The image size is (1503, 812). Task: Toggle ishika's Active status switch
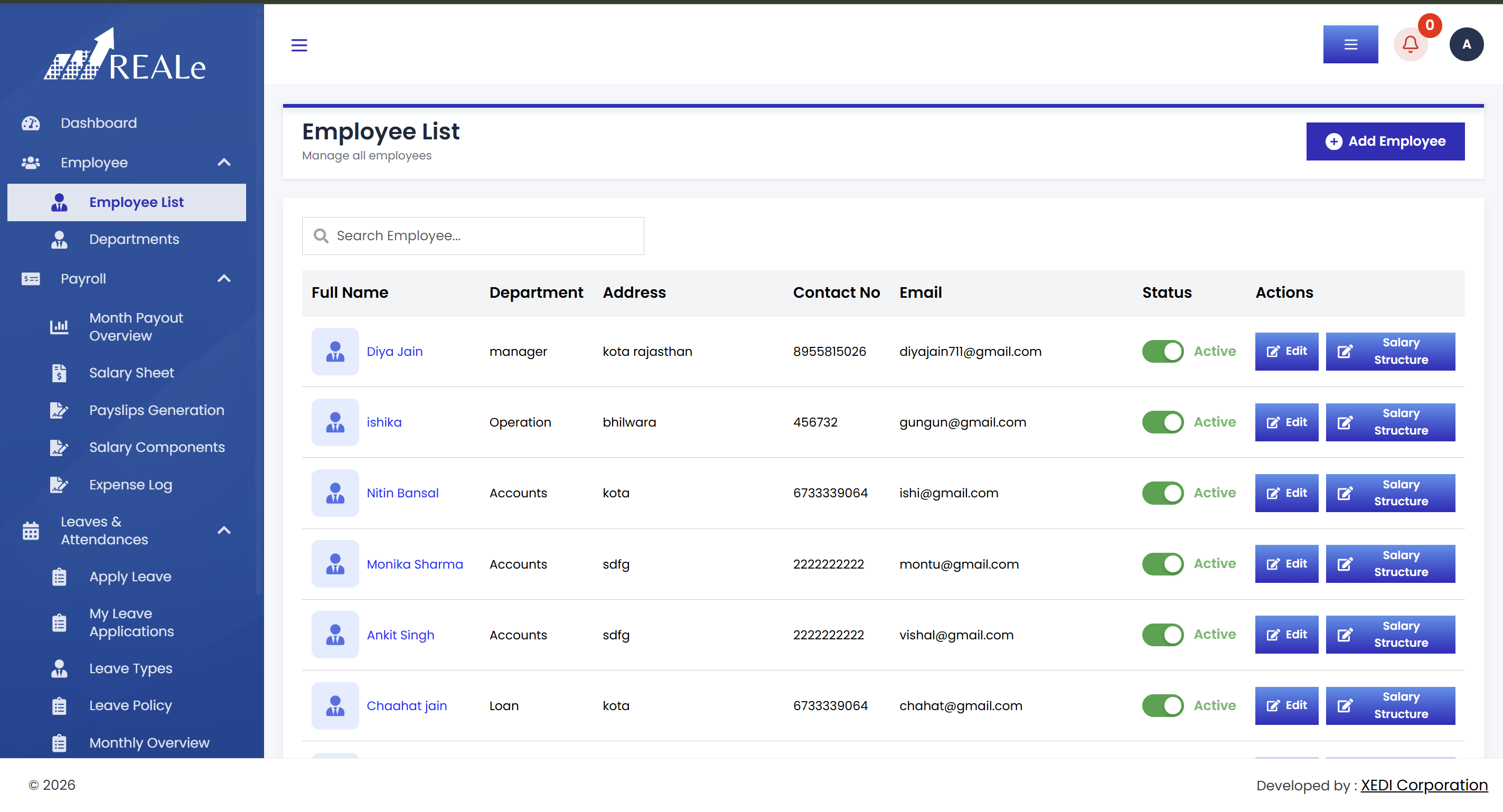pyautogui.click(x=1162, y=422)
